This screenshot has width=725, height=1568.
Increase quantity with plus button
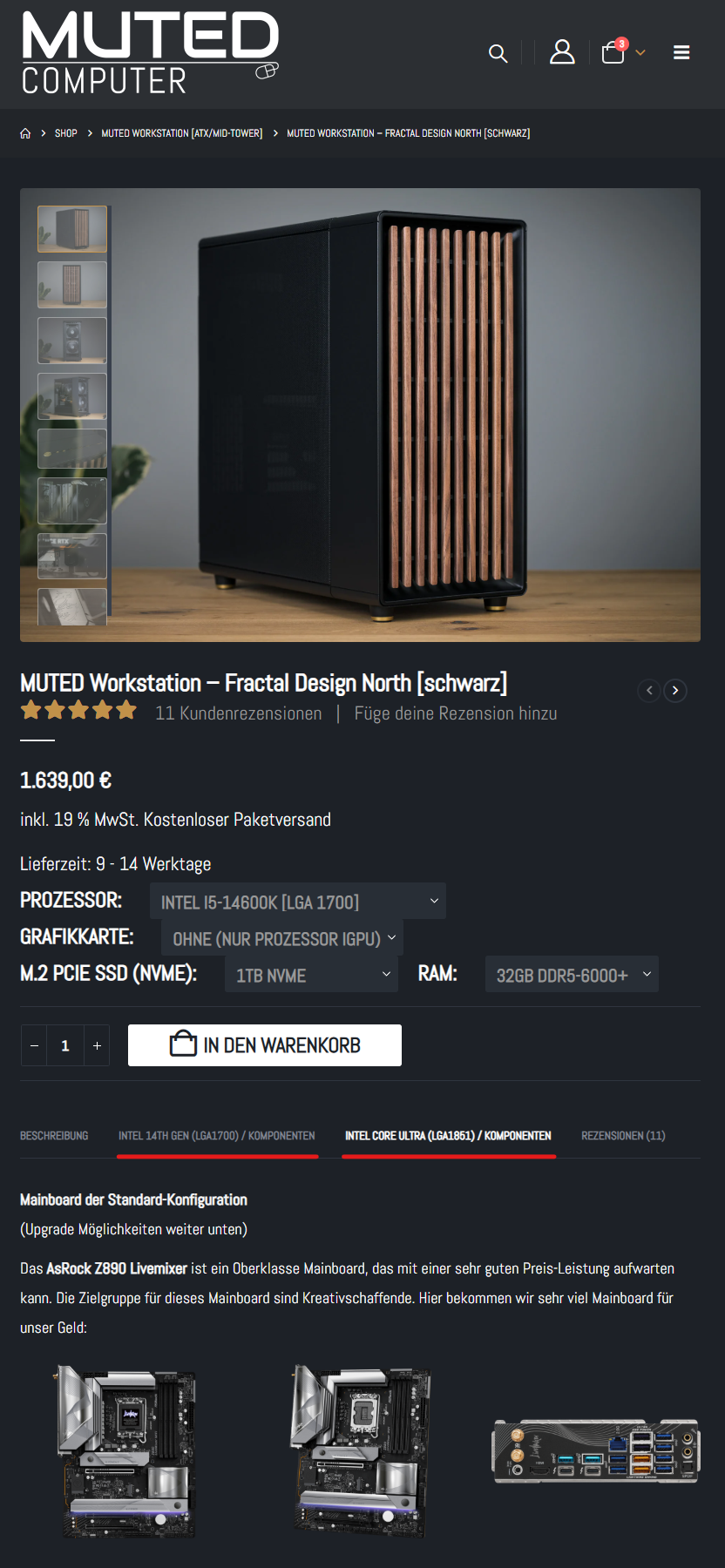[x=97, y=1045]
